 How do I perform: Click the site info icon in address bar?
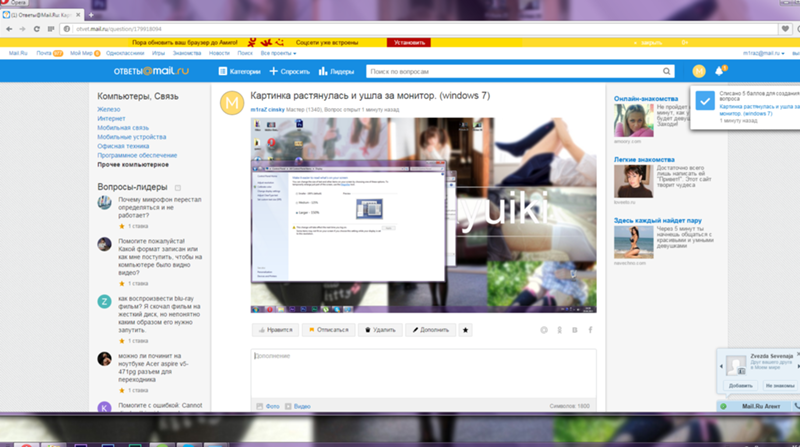[67, 29]
